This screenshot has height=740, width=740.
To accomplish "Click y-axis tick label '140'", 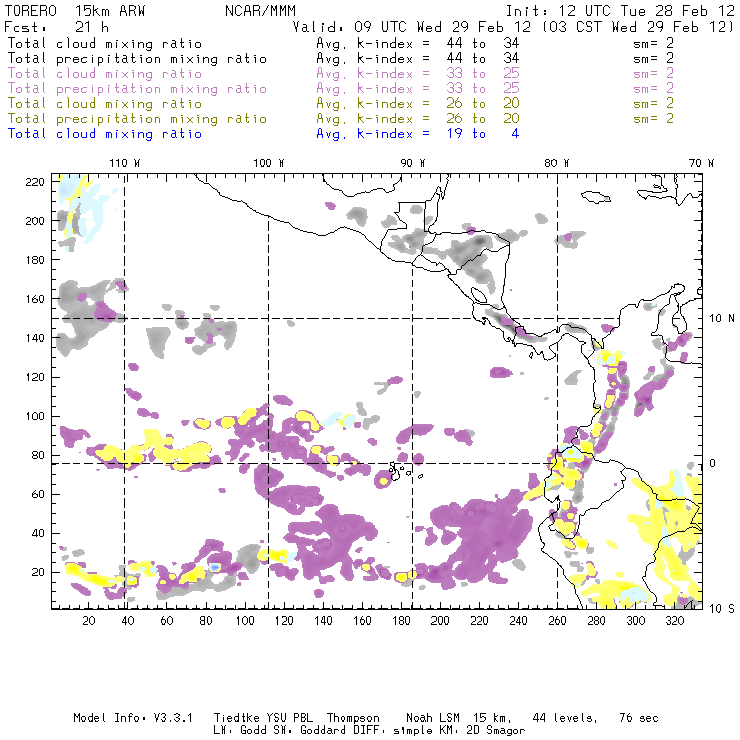I will pos(35,338).
